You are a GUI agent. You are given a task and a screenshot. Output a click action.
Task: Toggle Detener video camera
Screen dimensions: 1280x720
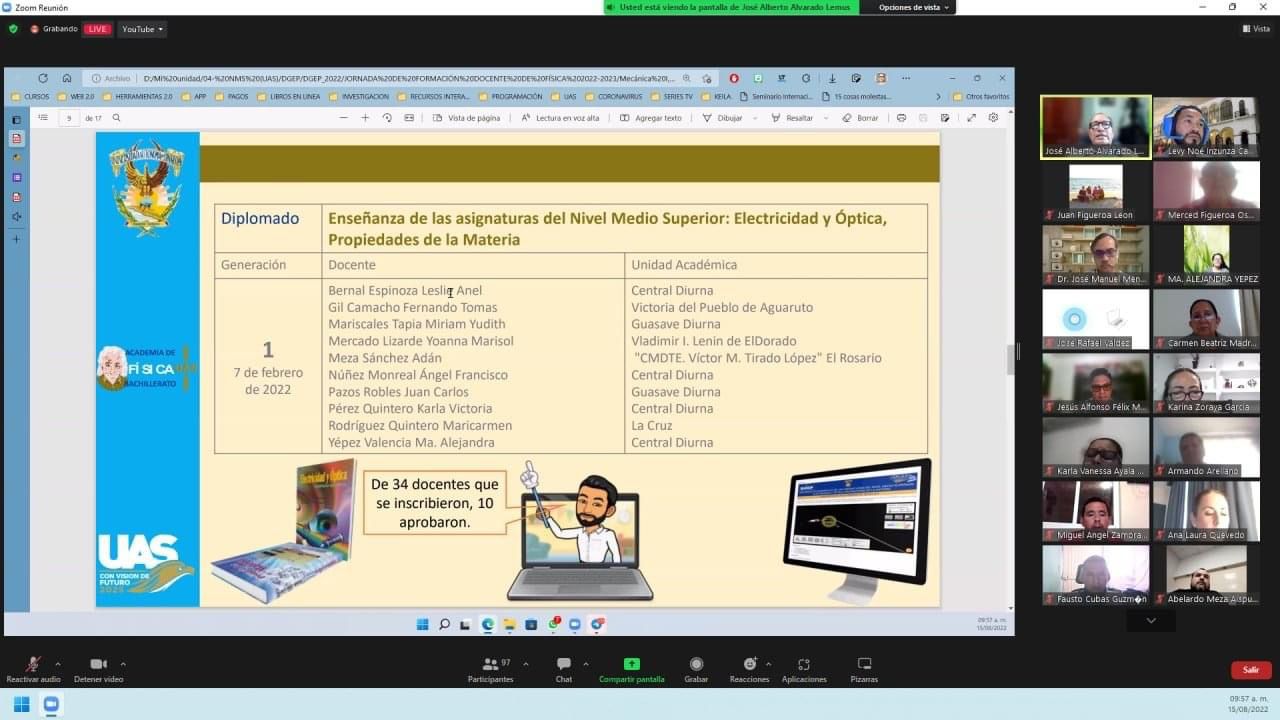point(98,665)
